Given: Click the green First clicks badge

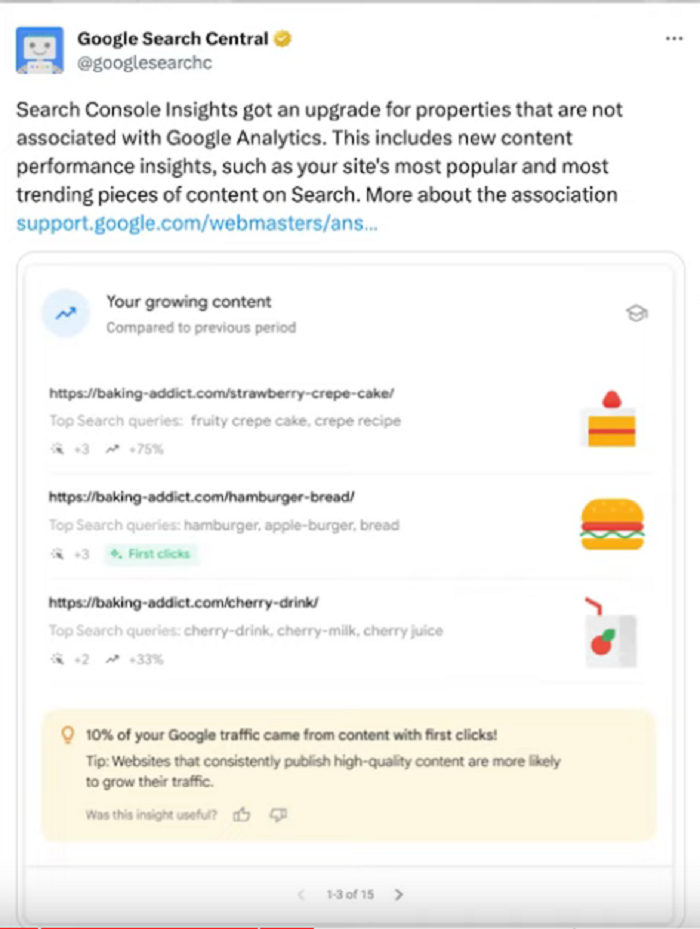Looking at the screenshot, I should 151,554.
